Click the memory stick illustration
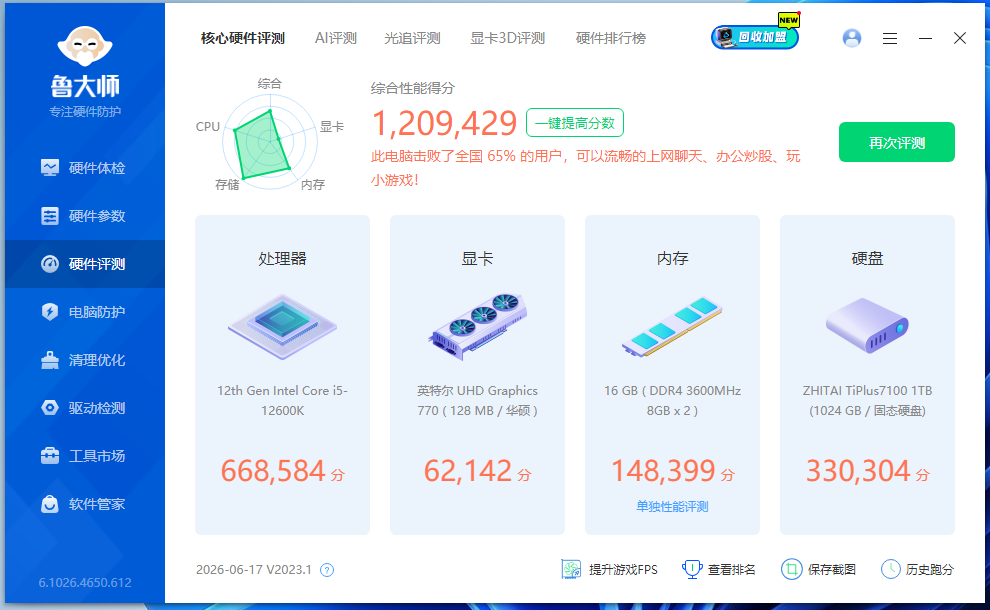Screen dimensions: 990x610 click(672, 327)
